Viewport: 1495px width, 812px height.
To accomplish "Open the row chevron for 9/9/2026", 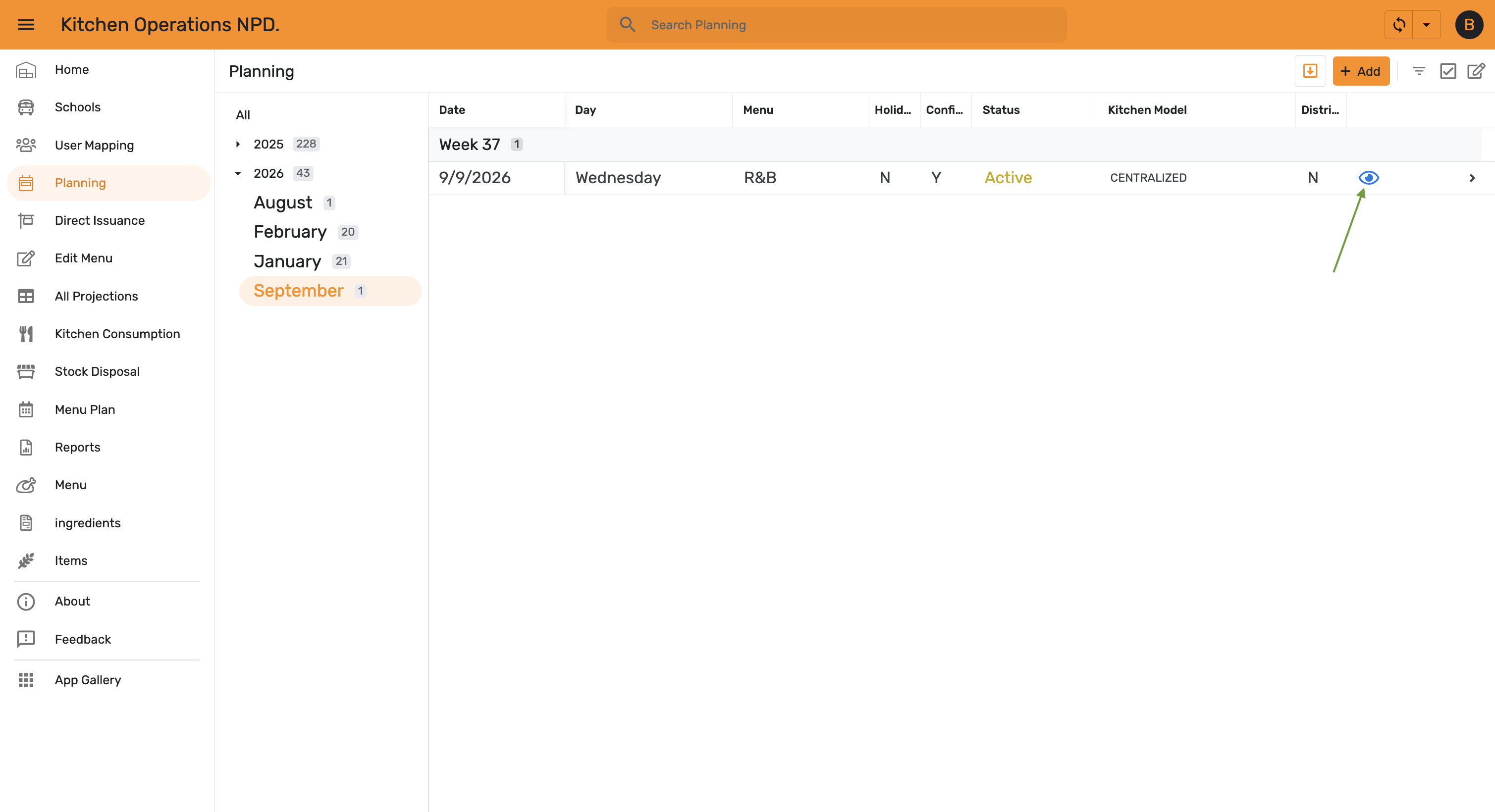I will pyautogui.click(x=1472, y=177).
